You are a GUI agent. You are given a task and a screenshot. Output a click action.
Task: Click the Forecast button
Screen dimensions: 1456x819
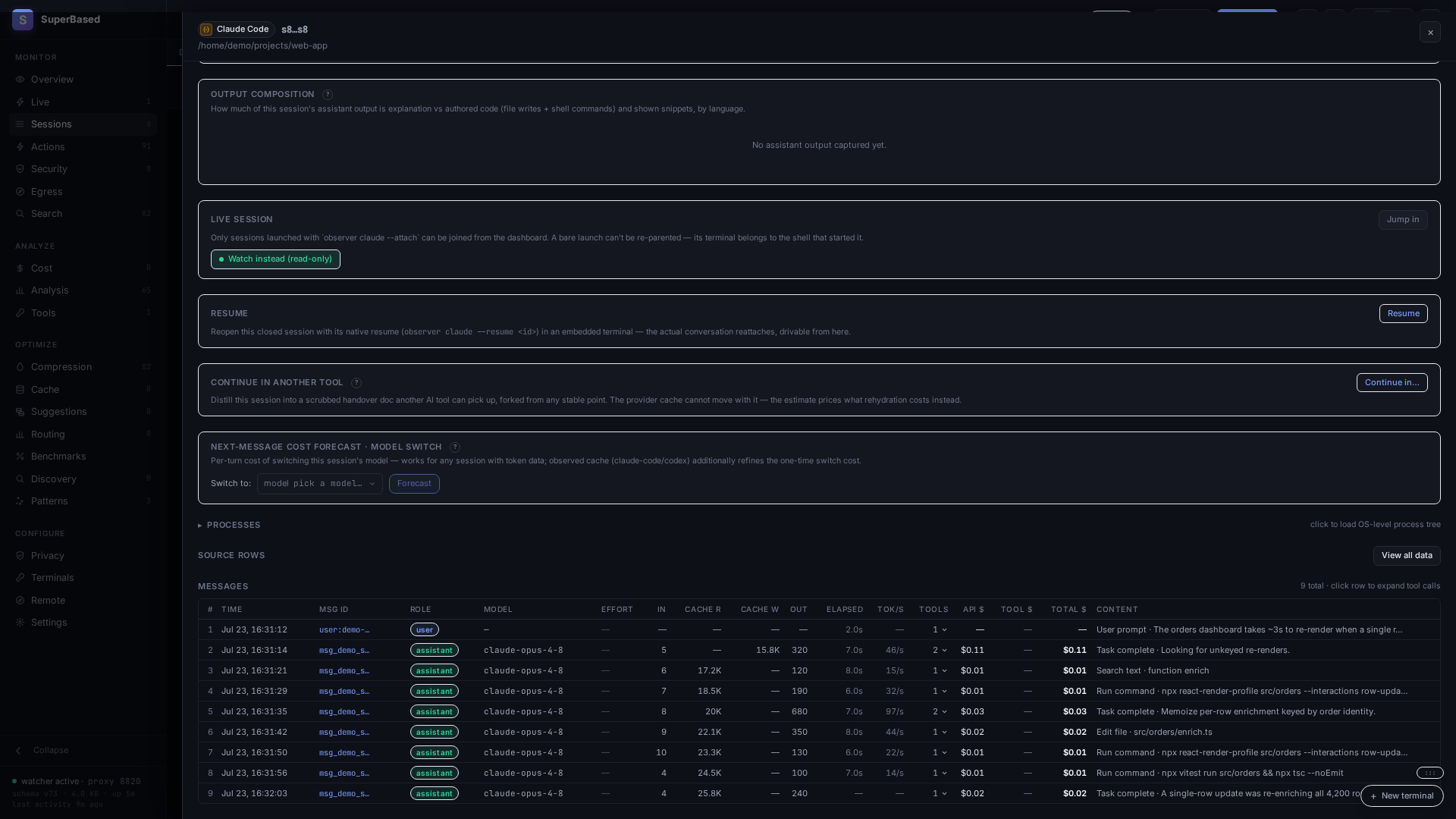pos(414,484)
